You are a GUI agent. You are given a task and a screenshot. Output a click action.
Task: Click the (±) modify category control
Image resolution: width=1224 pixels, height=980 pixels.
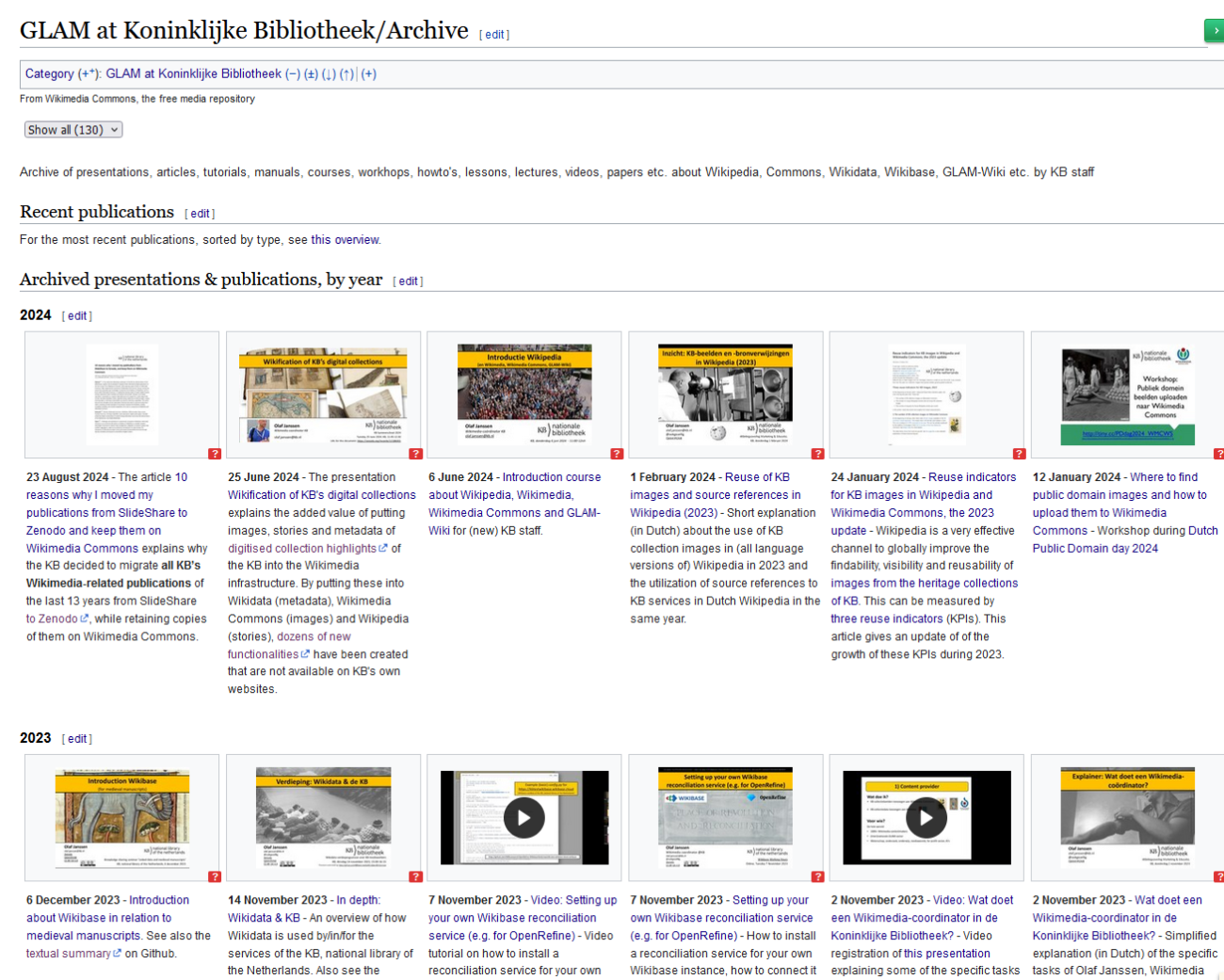pos(311,74)
